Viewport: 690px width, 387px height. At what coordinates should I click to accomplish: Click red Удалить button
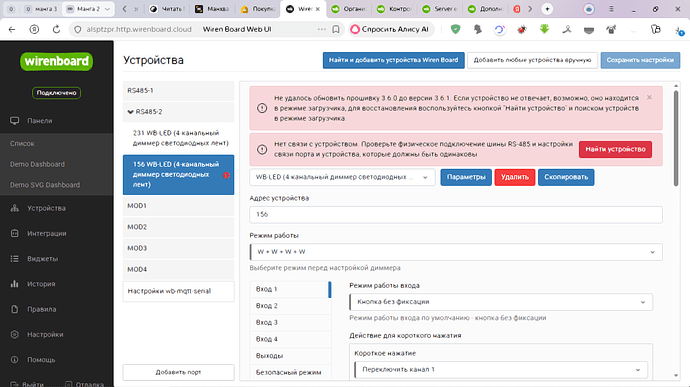coord(515,177)
